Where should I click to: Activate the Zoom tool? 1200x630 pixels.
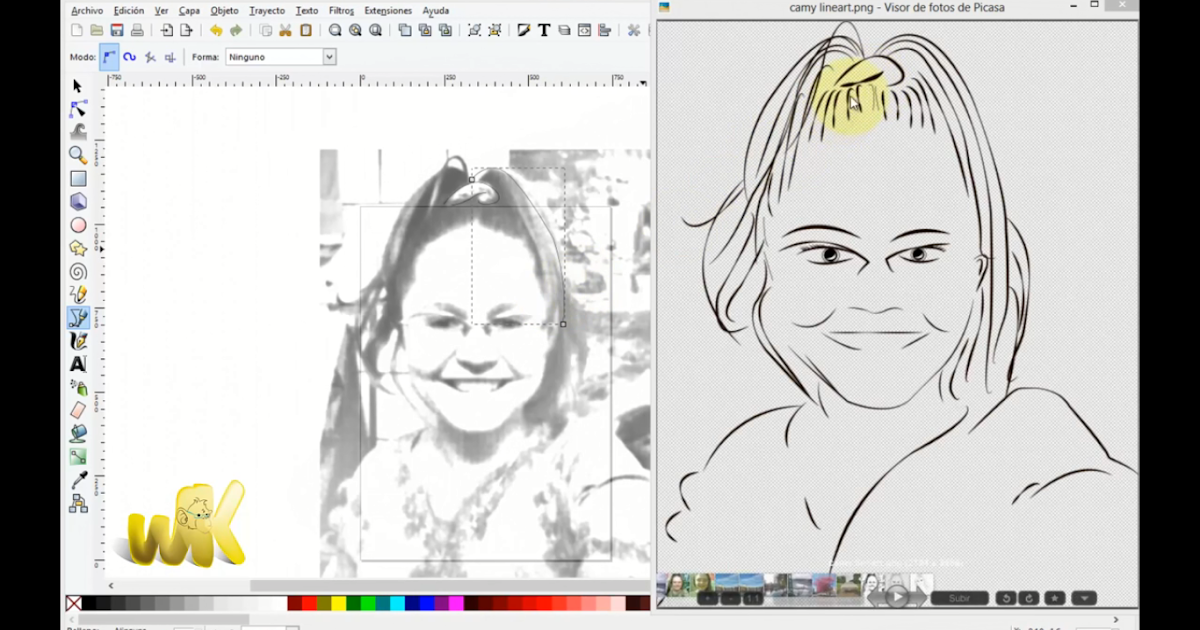[x=77, y=155]
